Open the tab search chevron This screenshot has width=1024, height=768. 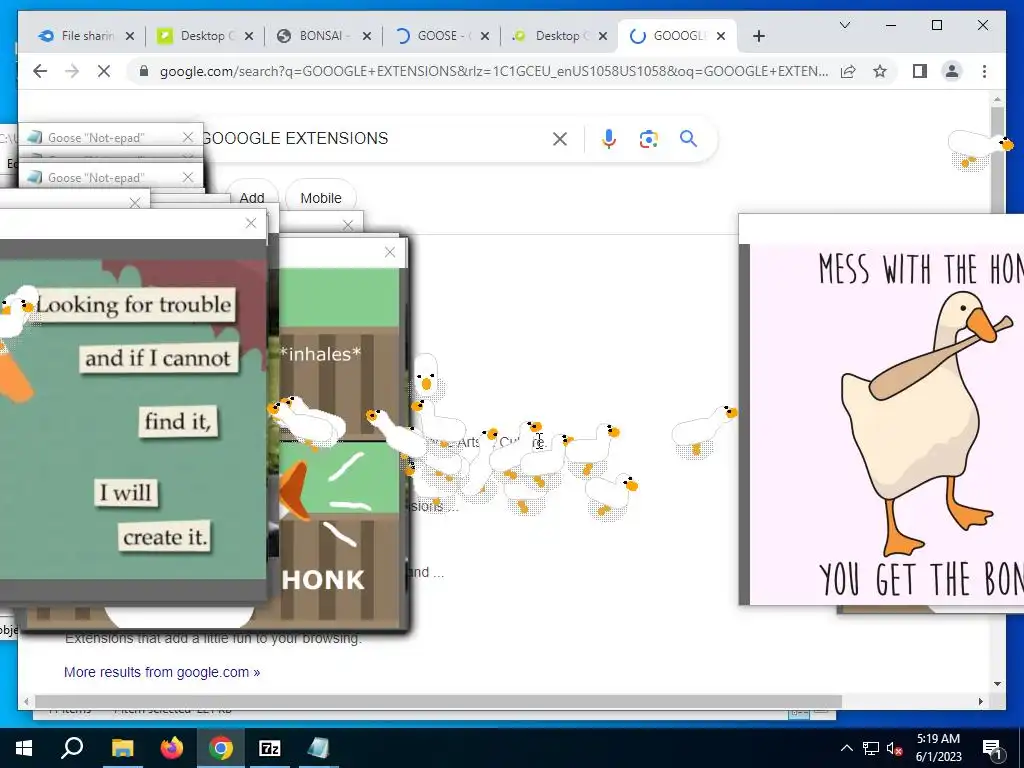844,25
